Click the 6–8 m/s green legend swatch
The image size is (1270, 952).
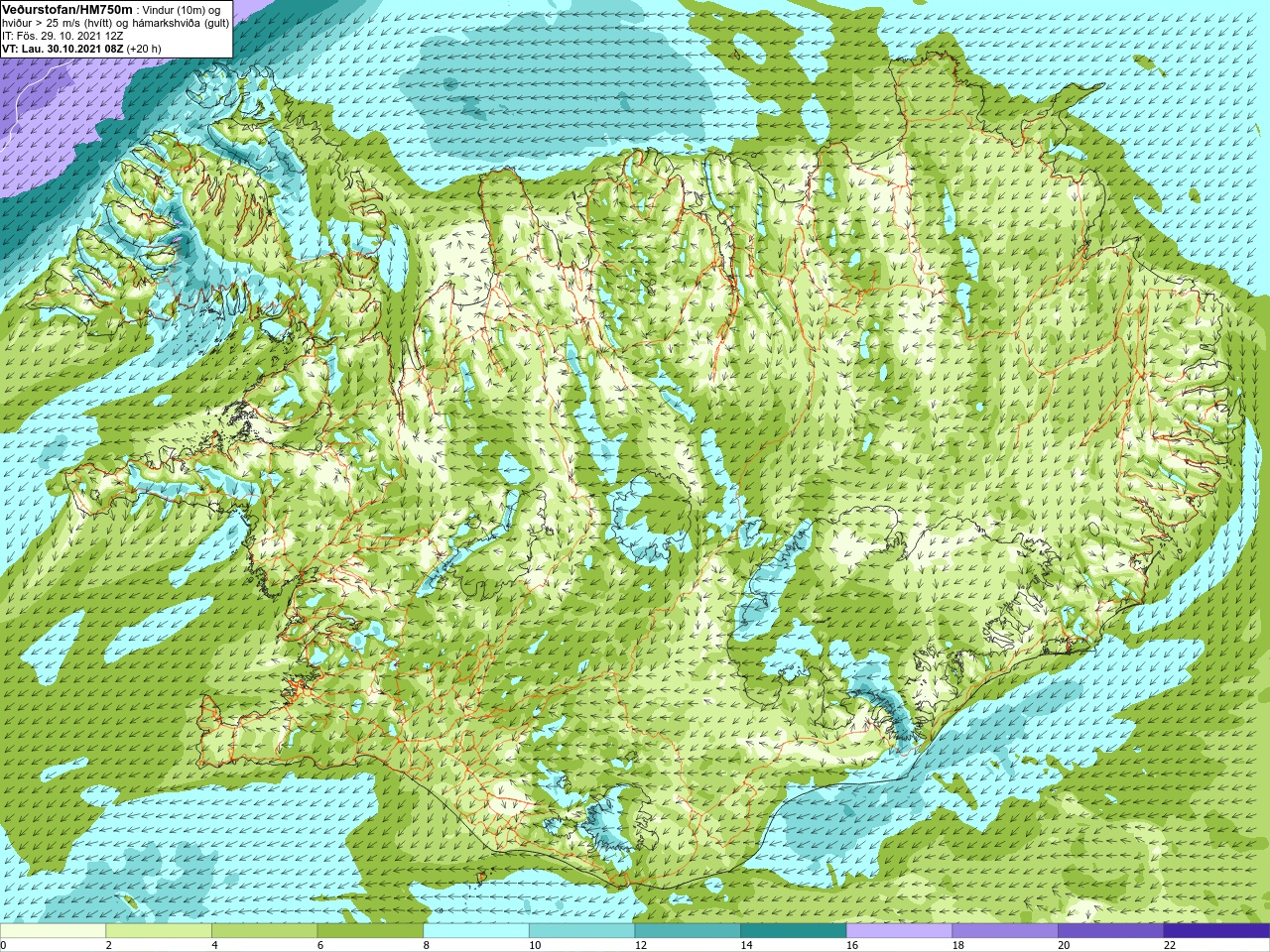tap(370, 931)
